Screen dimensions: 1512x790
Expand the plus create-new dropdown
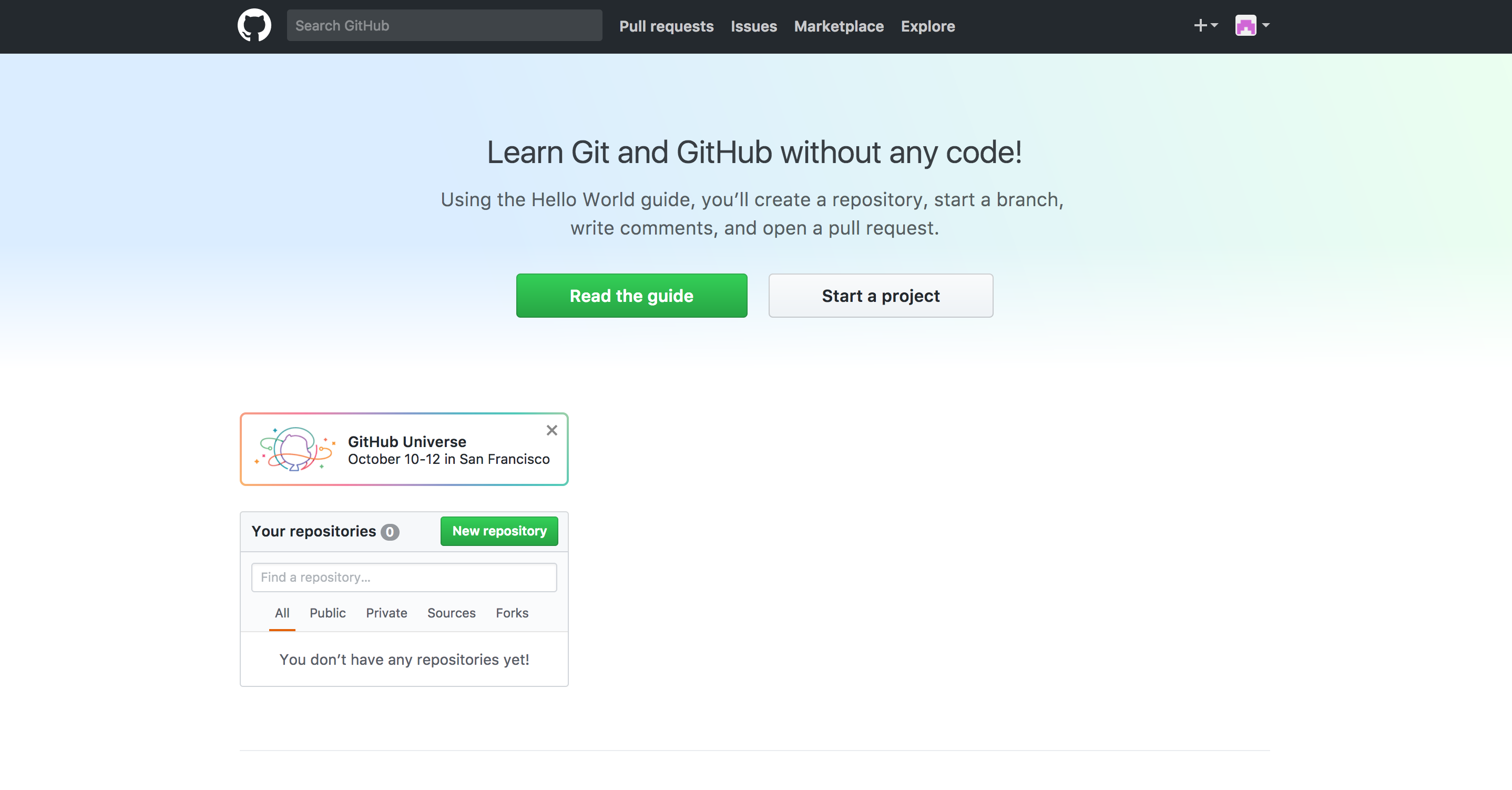[x=1205, y=25]
